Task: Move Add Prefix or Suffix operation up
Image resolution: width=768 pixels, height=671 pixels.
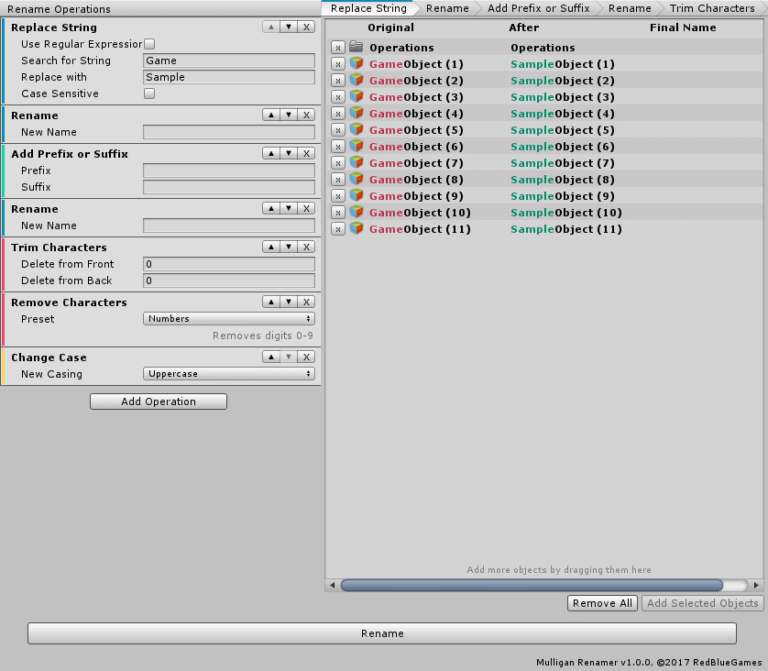Action: pyautogui.click(x=270, y=153)
